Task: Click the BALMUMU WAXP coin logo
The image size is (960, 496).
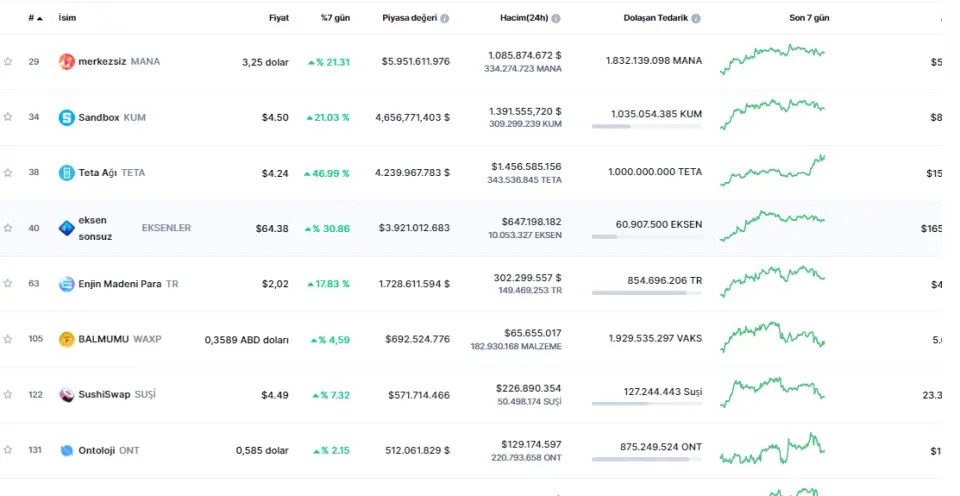Action: click(67, 339)
